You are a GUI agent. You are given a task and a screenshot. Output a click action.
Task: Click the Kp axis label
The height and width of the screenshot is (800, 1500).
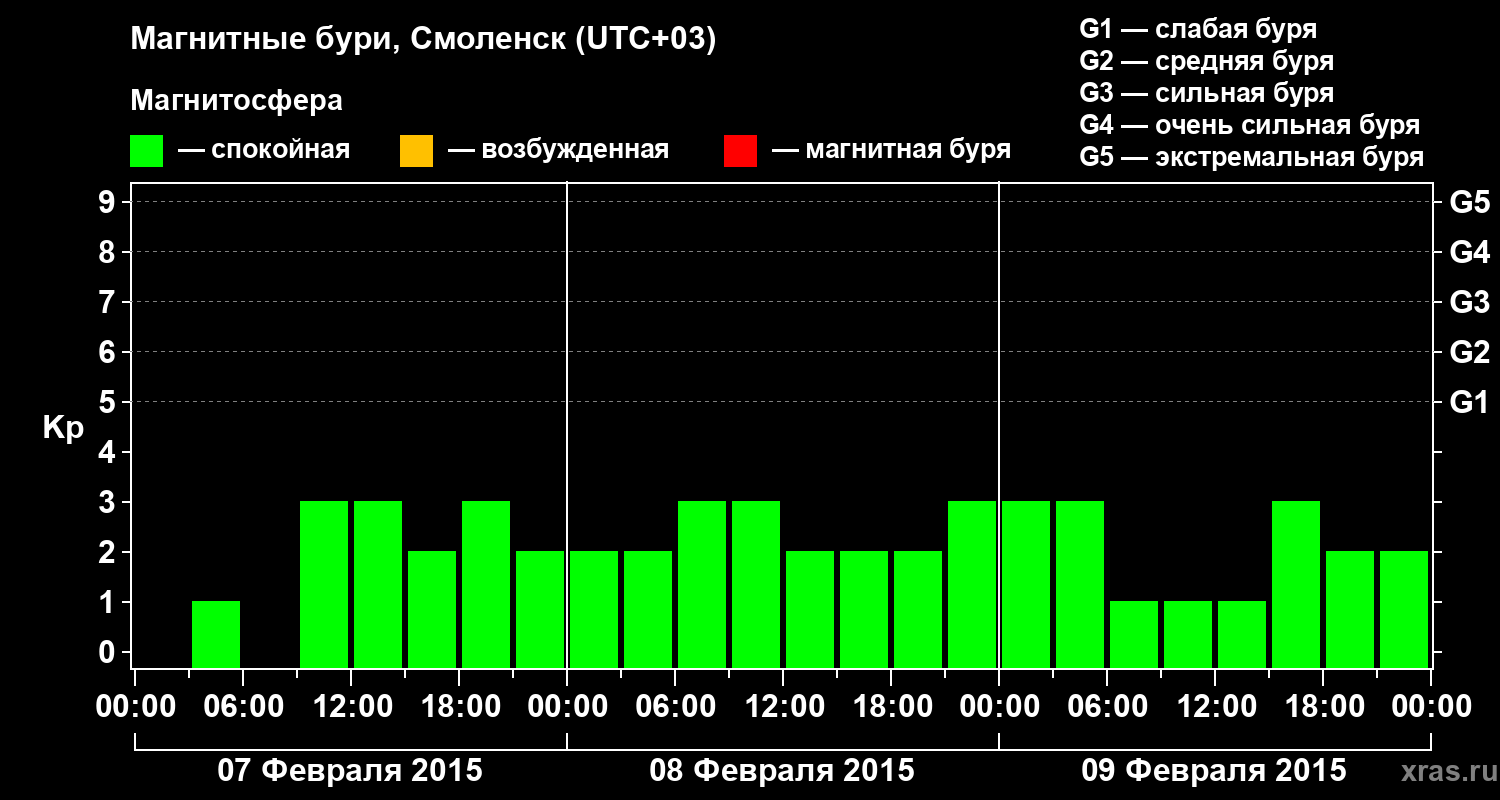[x=63, y=428]
